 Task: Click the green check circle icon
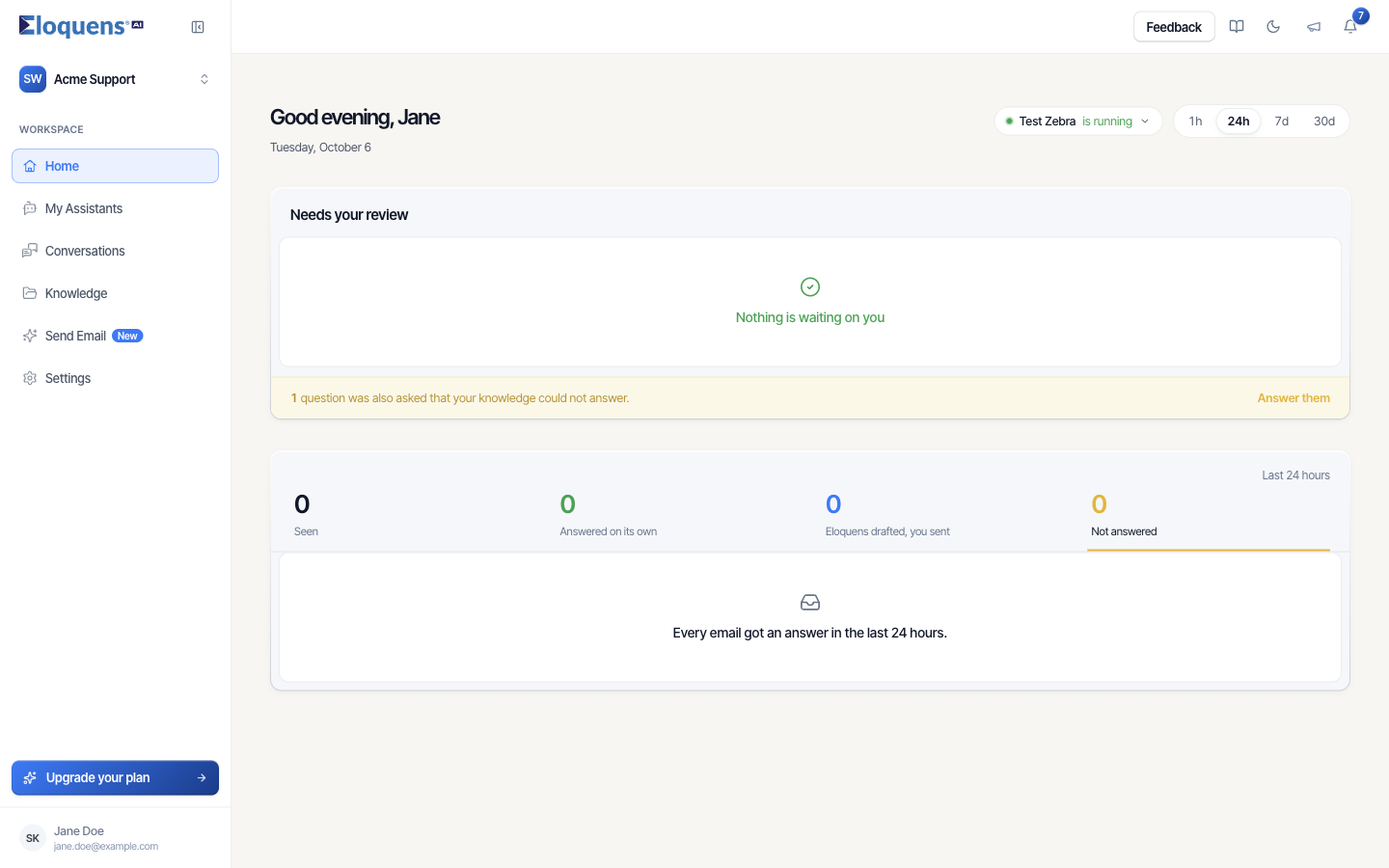[x=810, y=286]
